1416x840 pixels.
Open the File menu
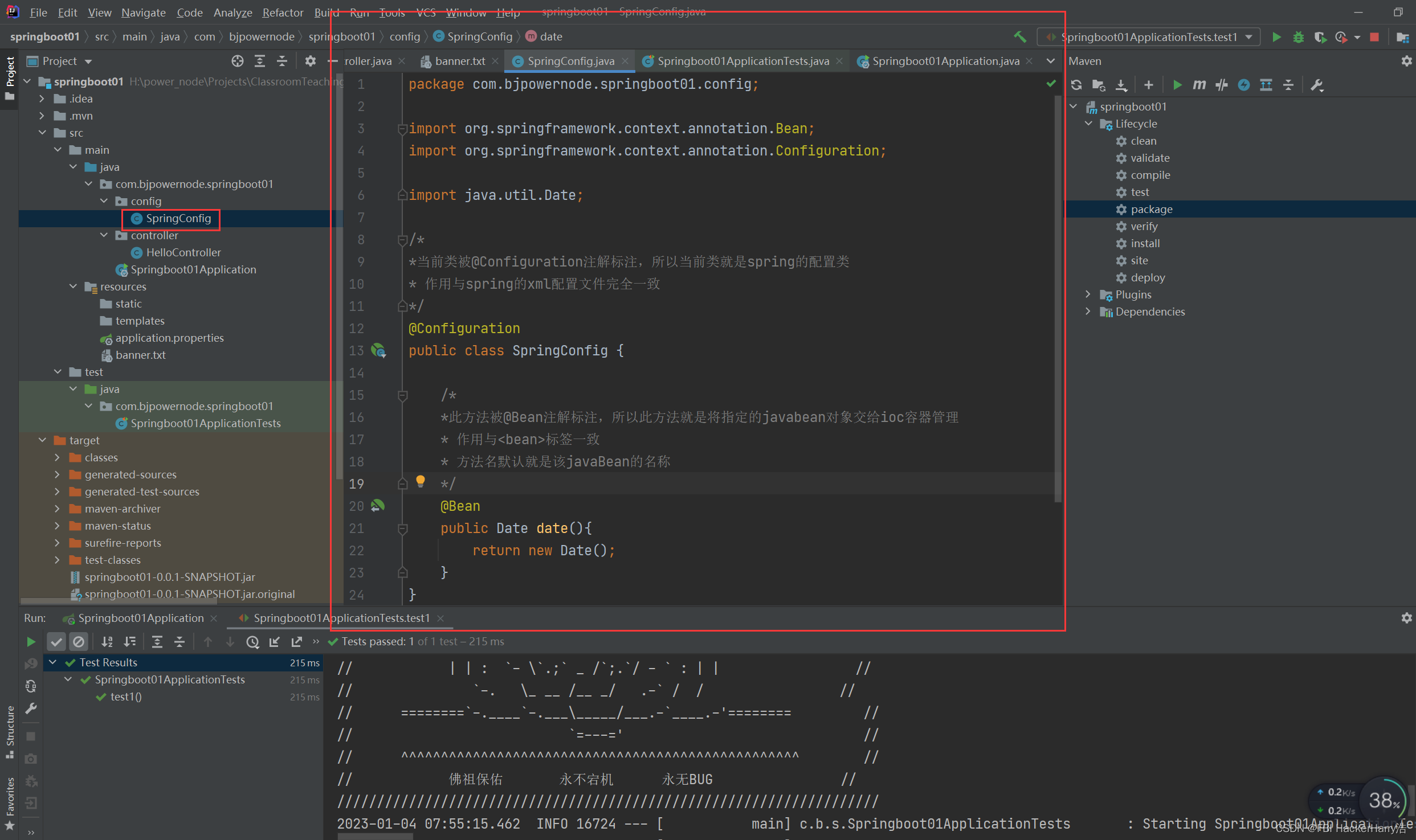(38, 13)
